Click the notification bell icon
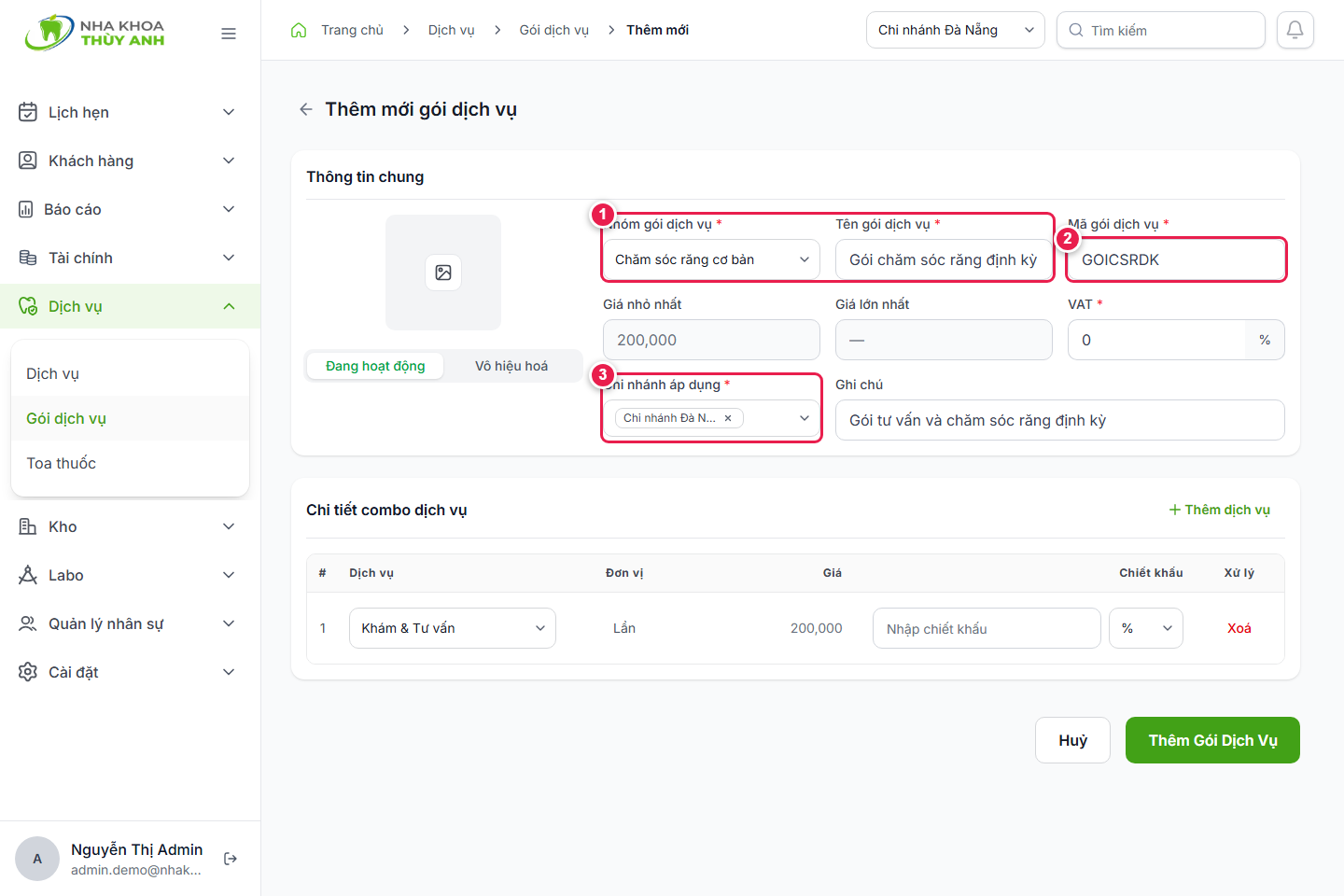Screen dimensions: 1344x896 point(1295,30)
